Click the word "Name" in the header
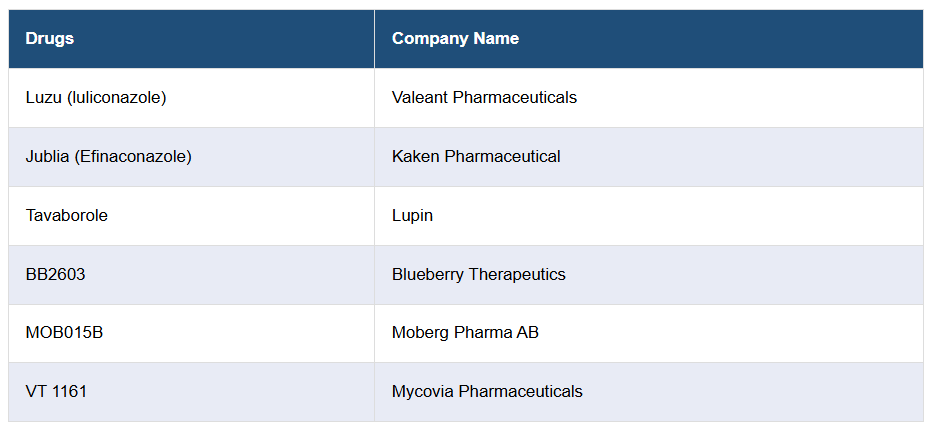 pos(496,39)
